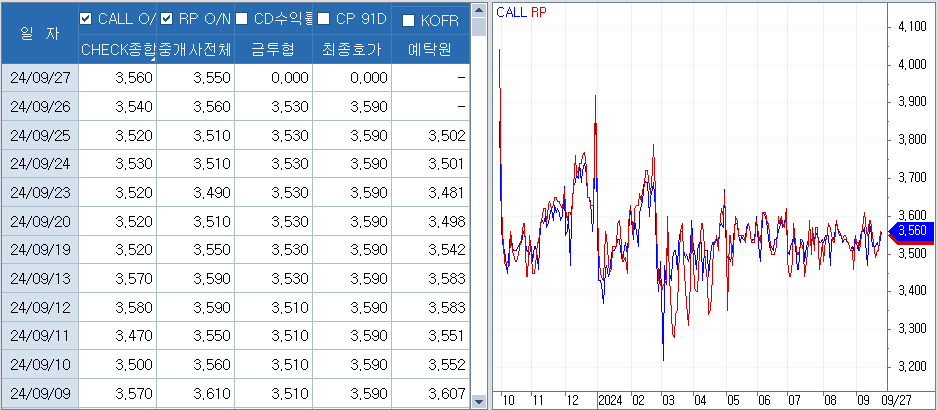Click the red RP legend label

point(537,12)
